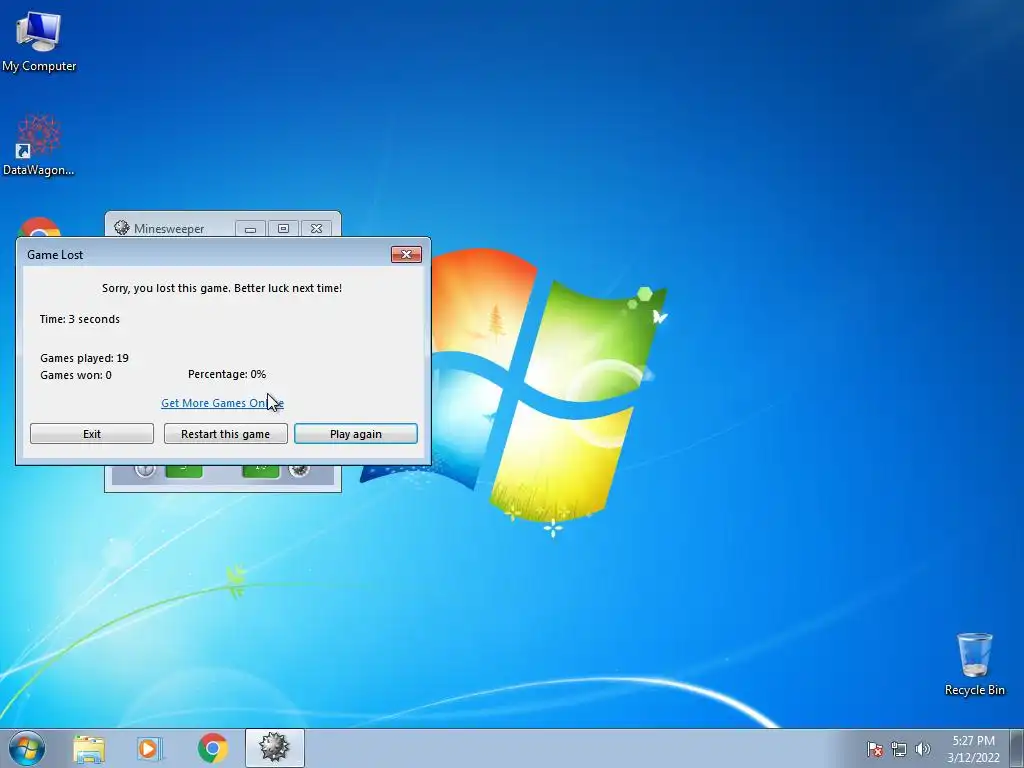
Task: Click the Exit button in Game Lost dialog
Action: point(92,434)
